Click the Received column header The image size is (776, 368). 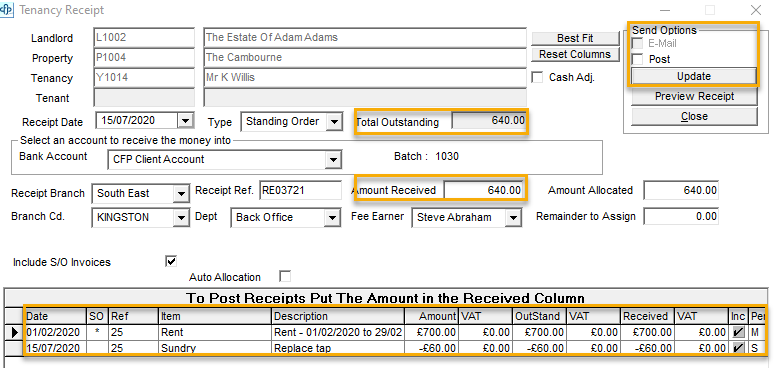[x=647, y=316]
